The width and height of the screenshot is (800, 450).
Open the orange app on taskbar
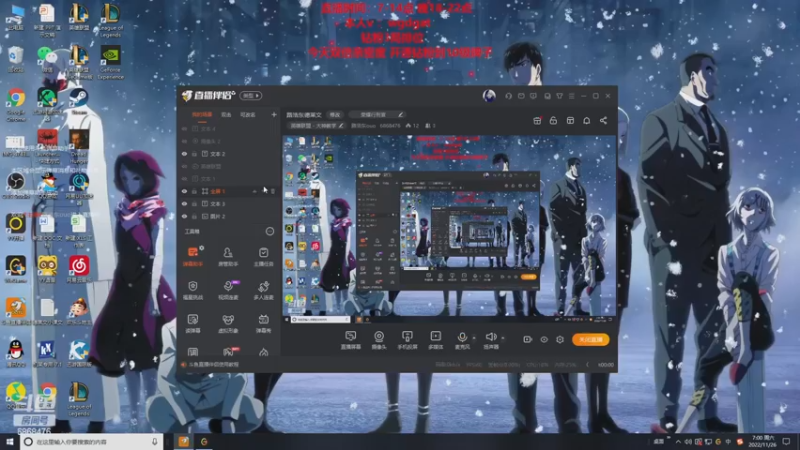tap(184, 441)
